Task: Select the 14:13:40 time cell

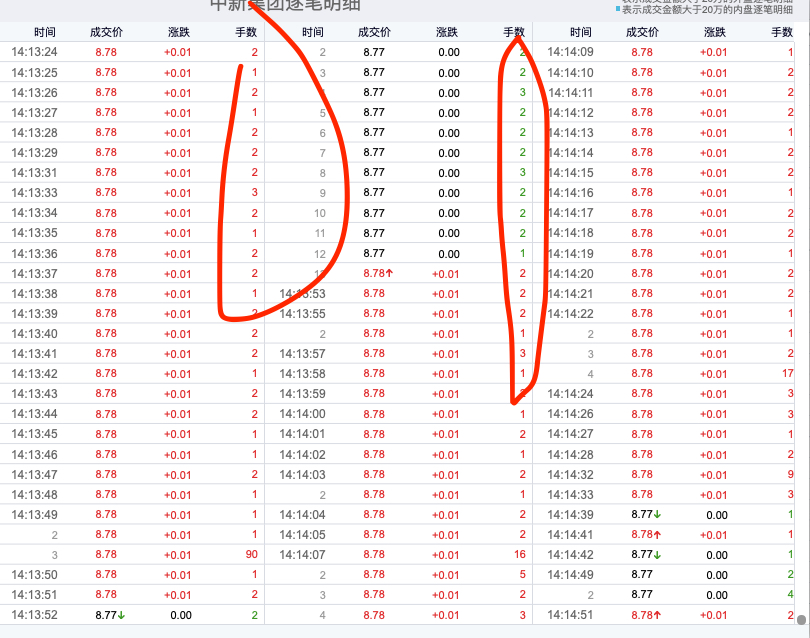Action: tap(34, 334)
